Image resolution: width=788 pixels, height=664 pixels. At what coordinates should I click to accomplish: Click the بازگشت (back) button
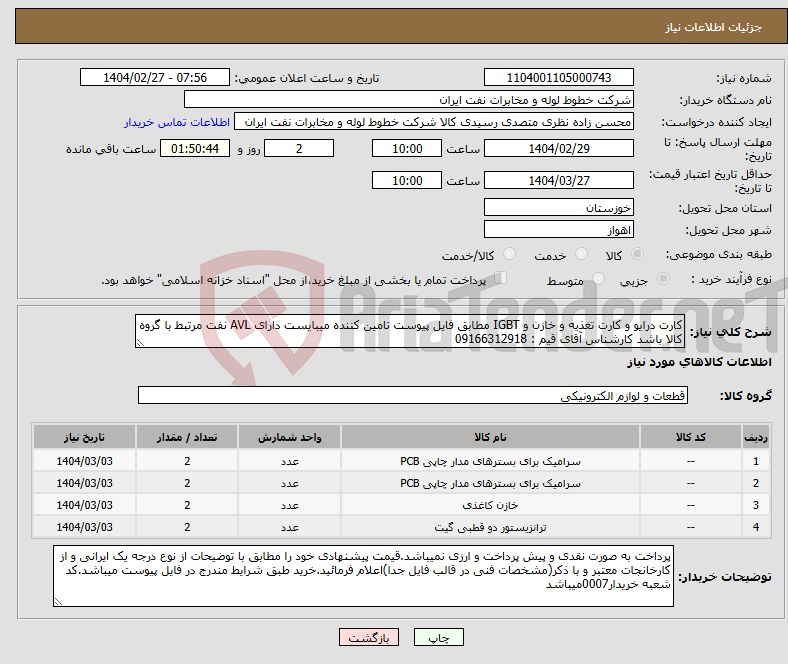coord(369,637)
